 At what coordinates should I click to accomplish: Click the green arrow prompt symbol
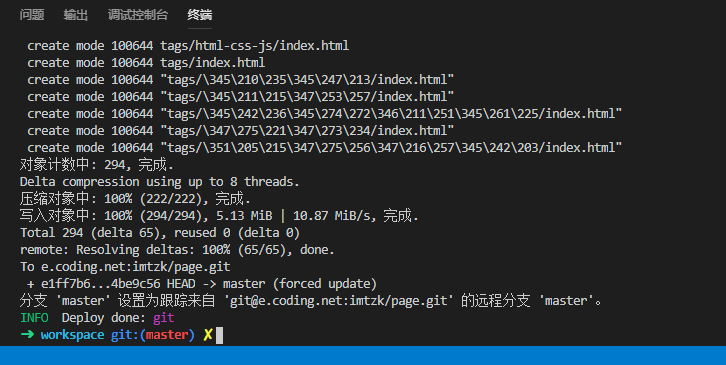(x=27, y=334)
